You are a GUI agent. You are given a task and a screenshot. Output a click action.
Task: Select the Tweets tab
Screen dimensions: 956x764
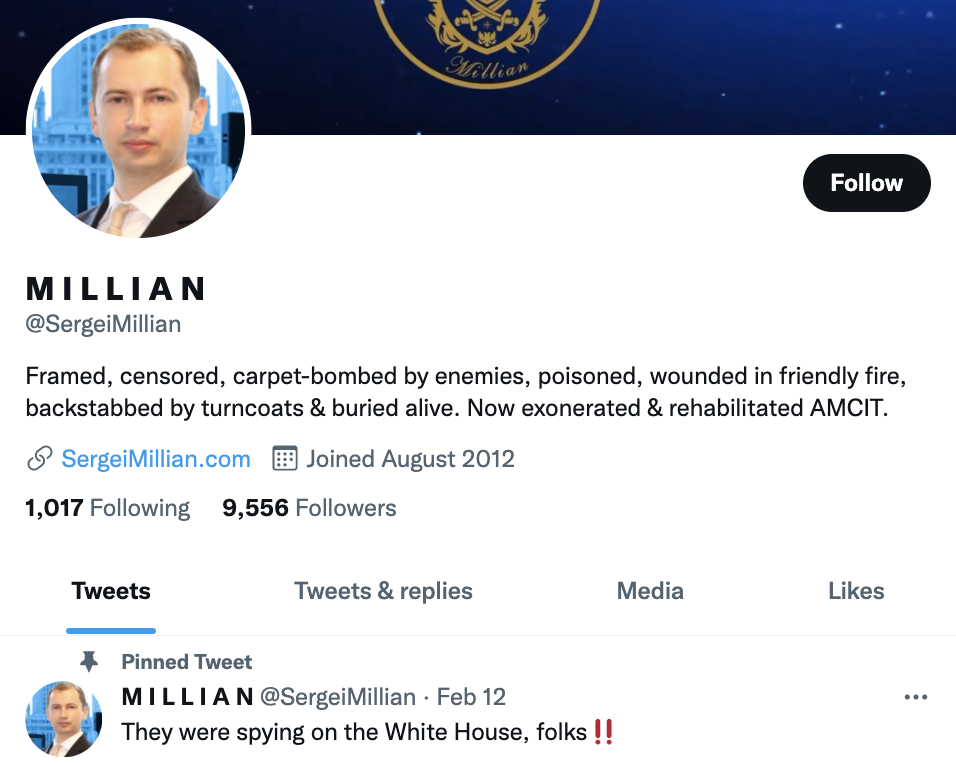(x=111, y=591)
